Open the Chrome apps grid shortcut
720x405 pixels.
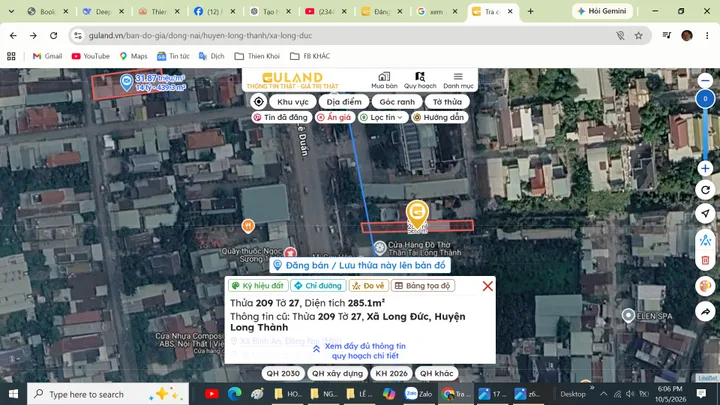[x=11, y=56]
